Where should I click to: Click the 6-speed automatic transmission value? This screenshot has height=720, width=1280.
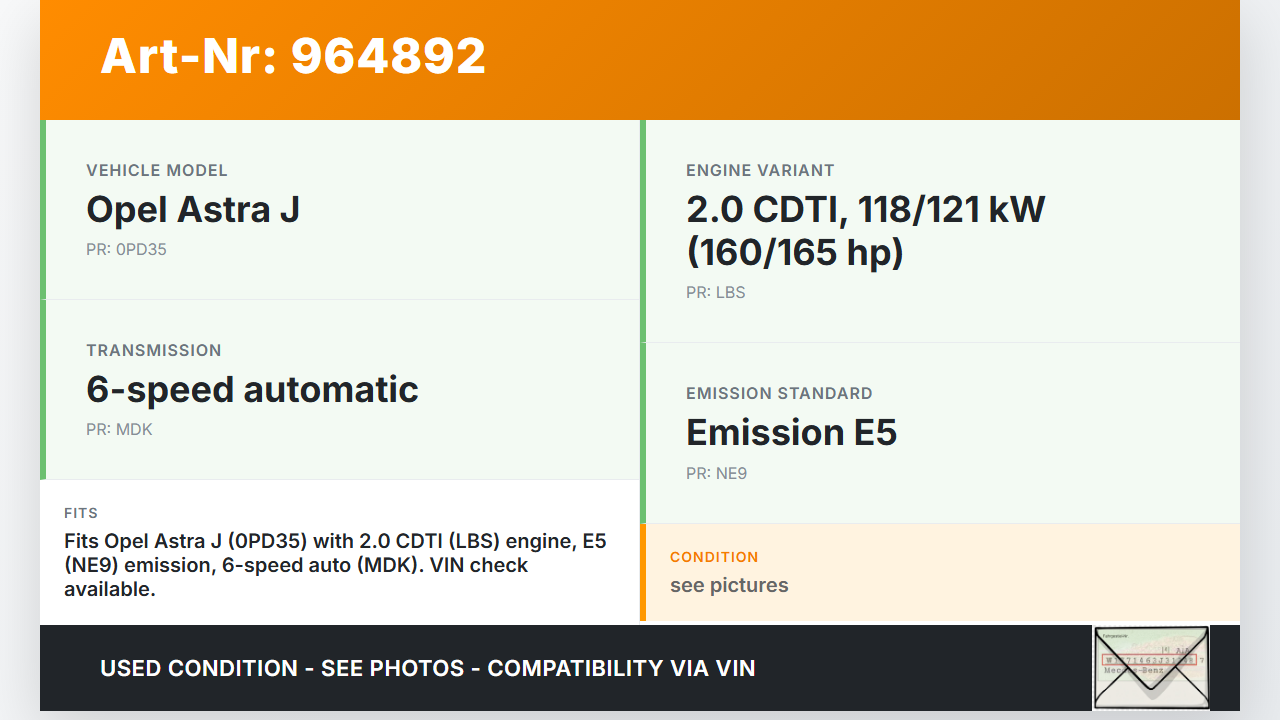pos(252,389)
